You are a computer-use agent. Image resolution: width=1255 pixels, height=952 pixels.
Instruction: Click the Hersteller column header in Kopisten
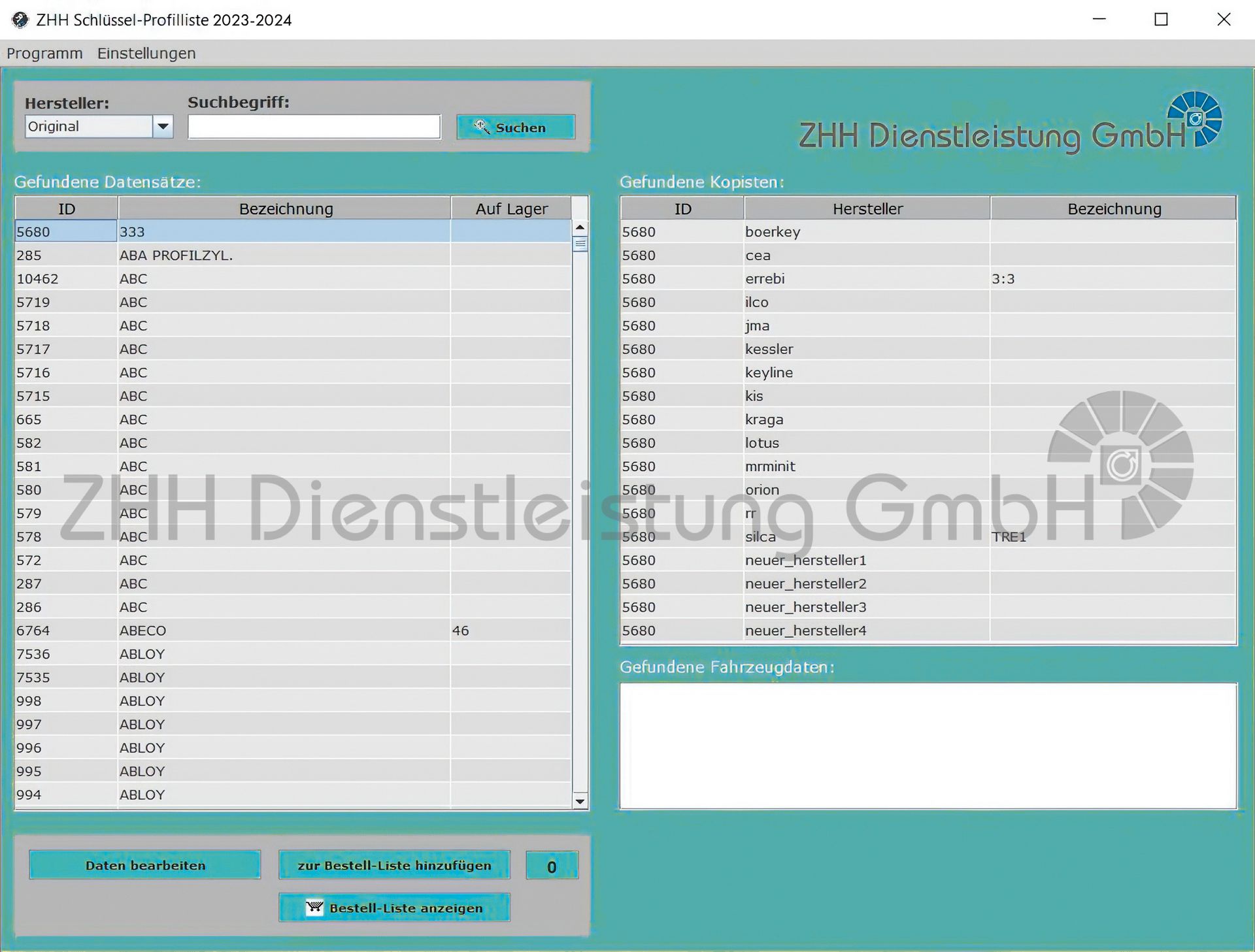click(x=867, y=208)
